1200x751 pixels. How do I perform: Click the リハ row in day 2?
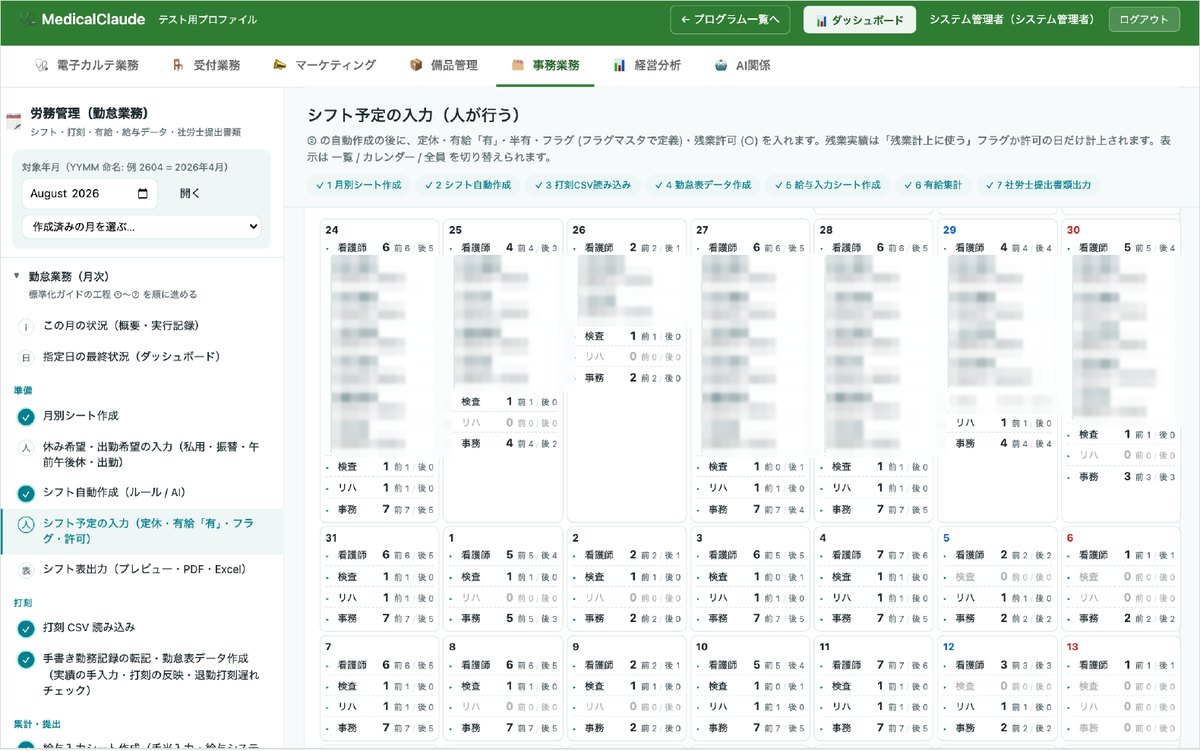coord(626,598)
